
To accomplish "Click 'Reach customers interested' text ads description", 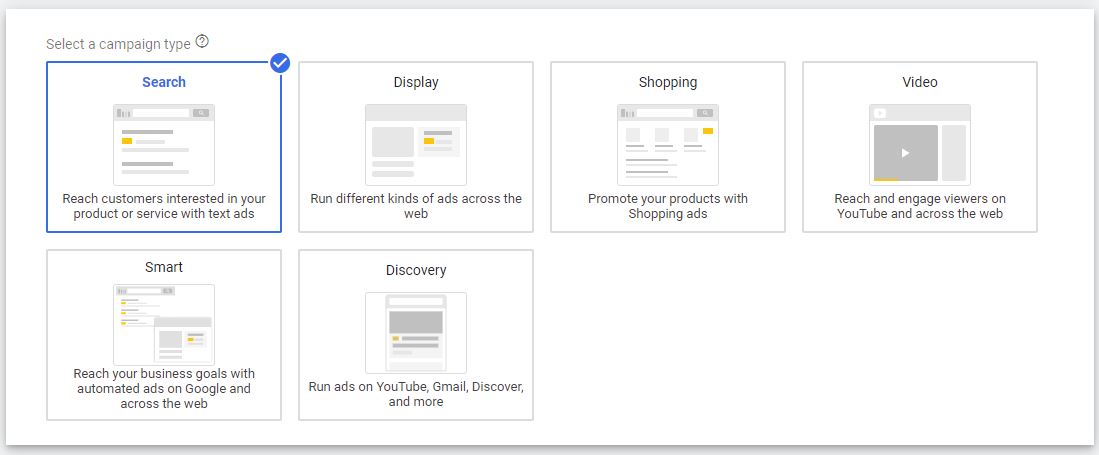I will pos(164,206).
